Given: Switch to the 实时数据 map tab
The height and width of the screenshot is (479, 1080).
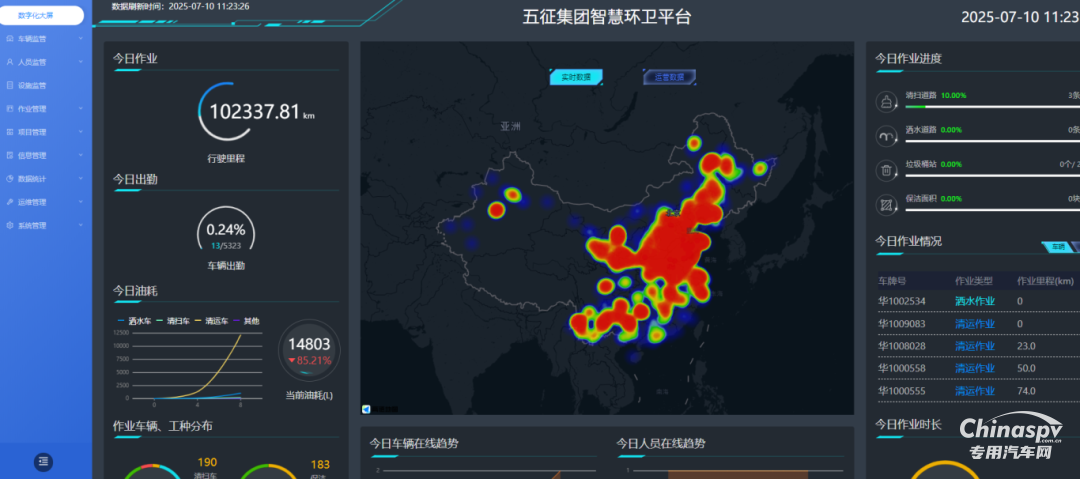Looking at the screenshot, I should (x=575, y=77).
